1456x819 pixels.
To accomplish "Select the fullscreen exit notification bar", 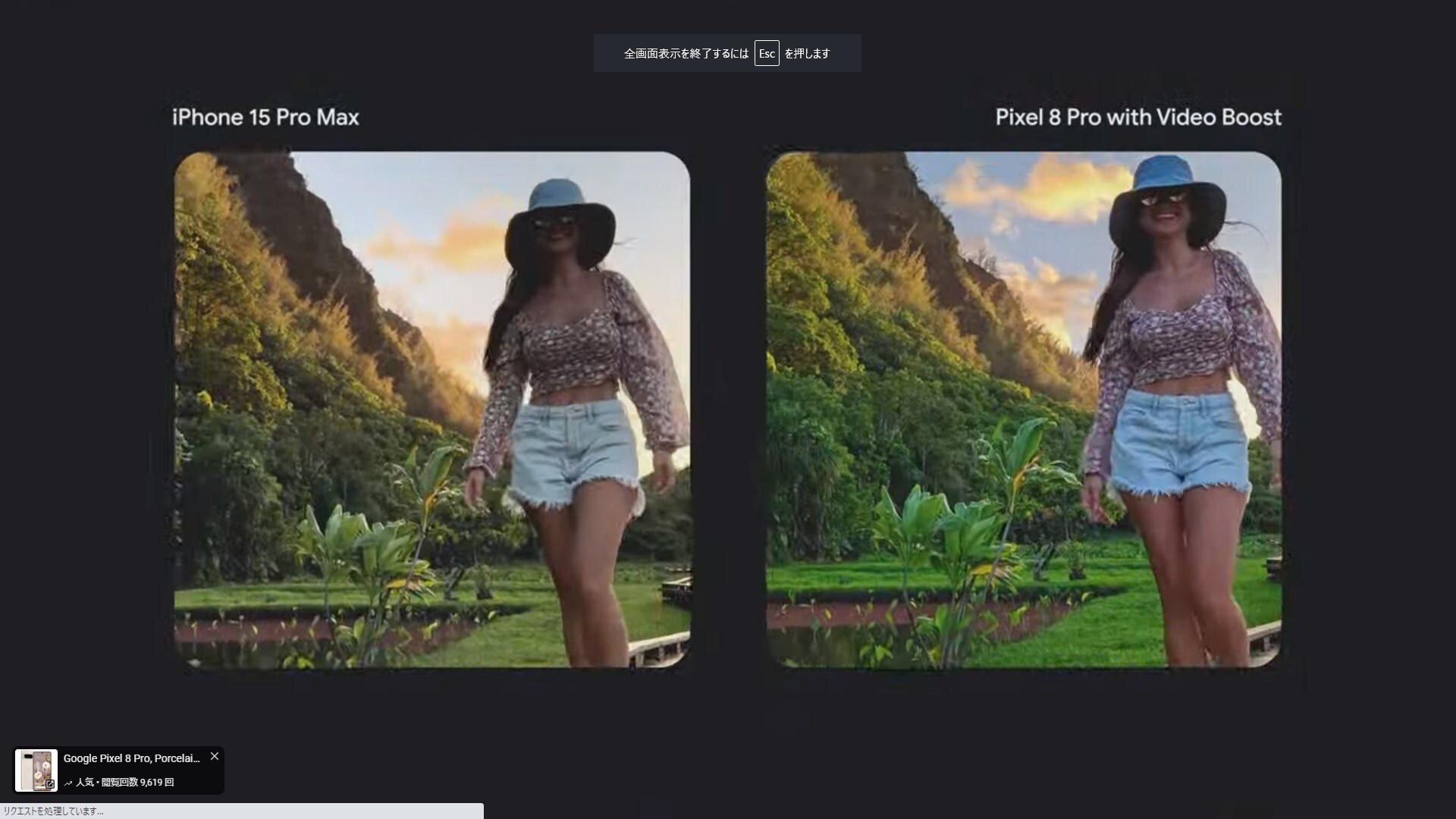I will point(726,53).
